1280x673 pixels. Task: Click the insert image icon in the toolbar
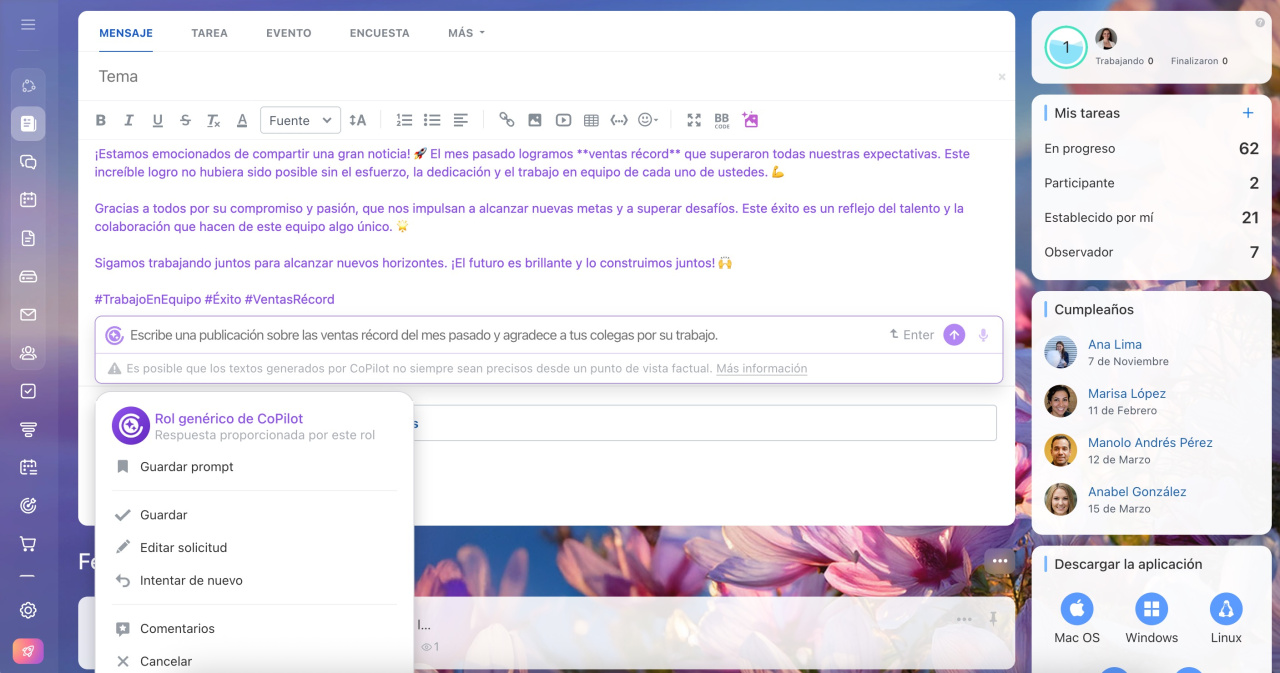pos(535,120)
